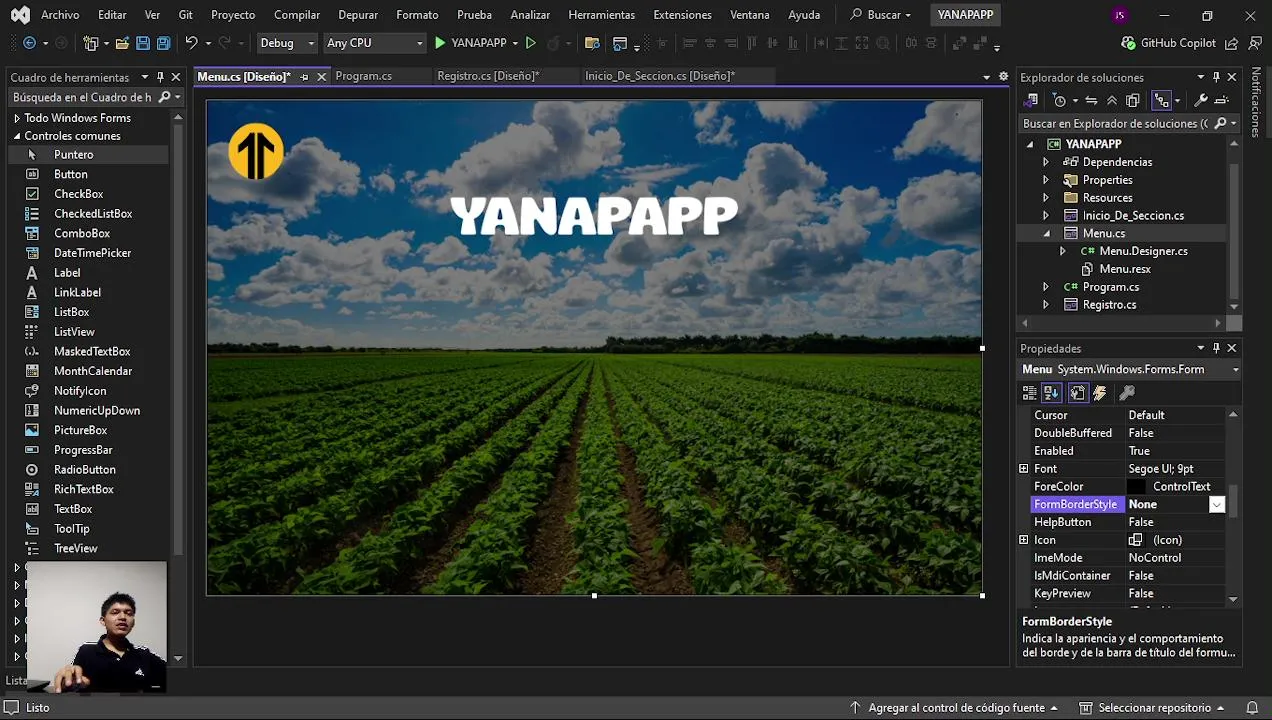Image resolution: width=1272 pixels, height=720 pixels.
Task: Open the object selector dropdown in Propiedades
Action: click(1235, 370)
